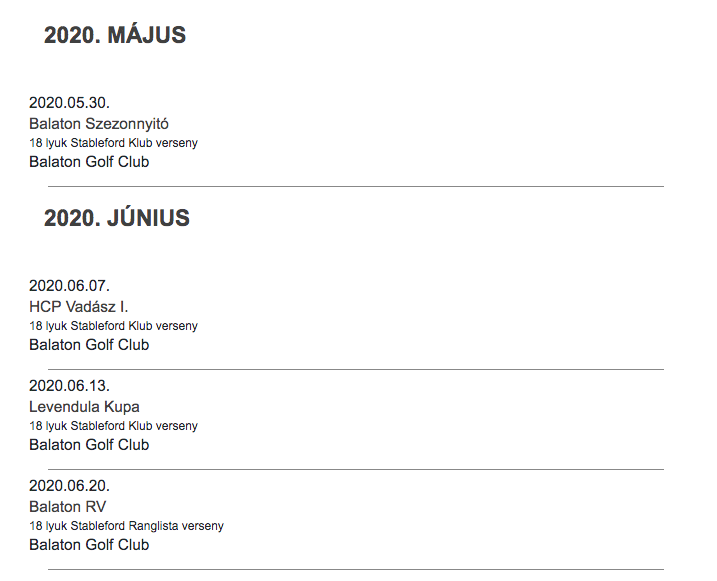Select the 2020.05.30. date

coord(69,102)
